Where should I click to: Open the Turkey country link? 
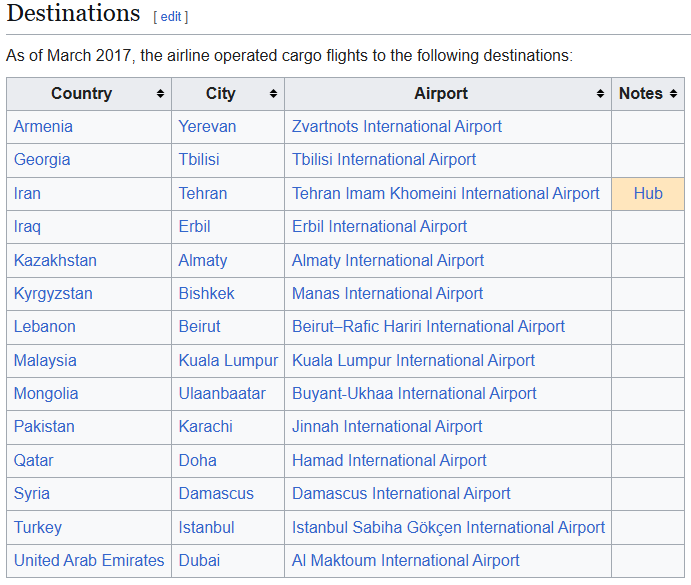pyautogui.click(x=38, y=528)
